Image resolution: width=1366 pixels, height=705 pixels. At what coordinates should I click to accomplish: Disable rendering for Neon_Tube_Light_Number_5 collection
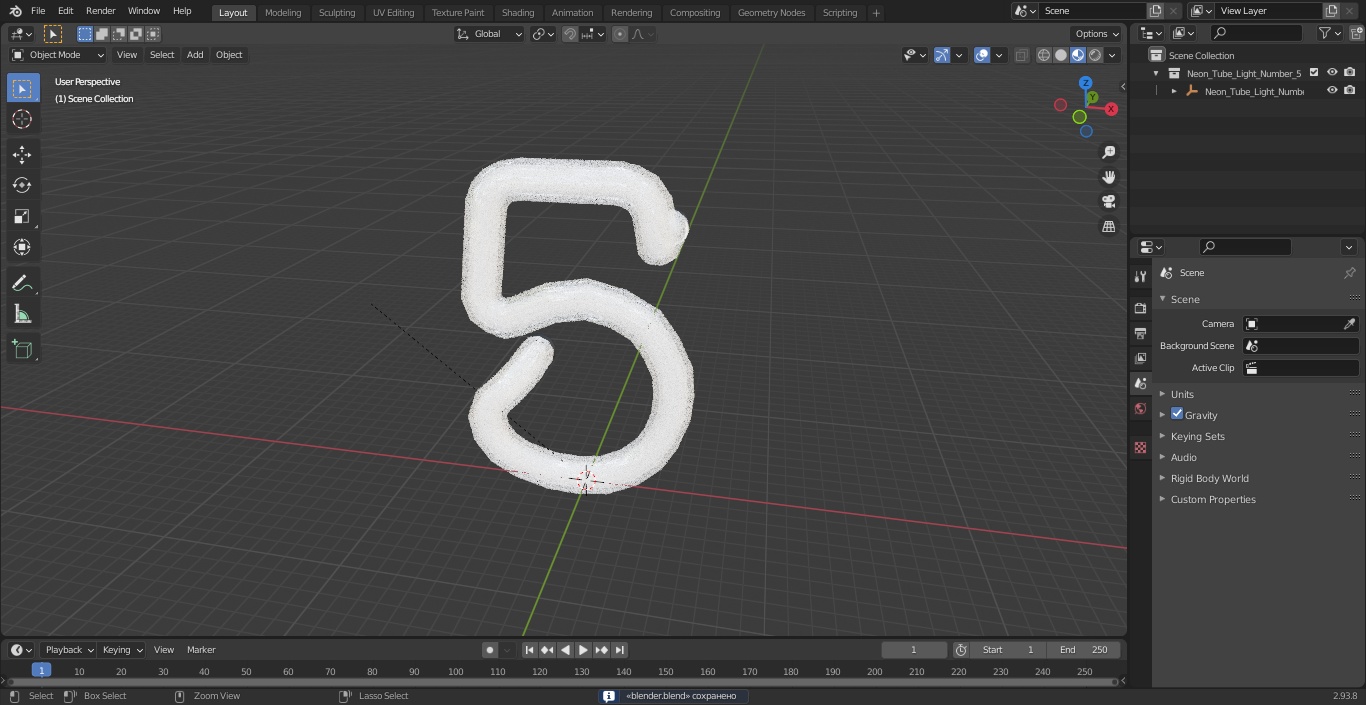point(1350,73)
